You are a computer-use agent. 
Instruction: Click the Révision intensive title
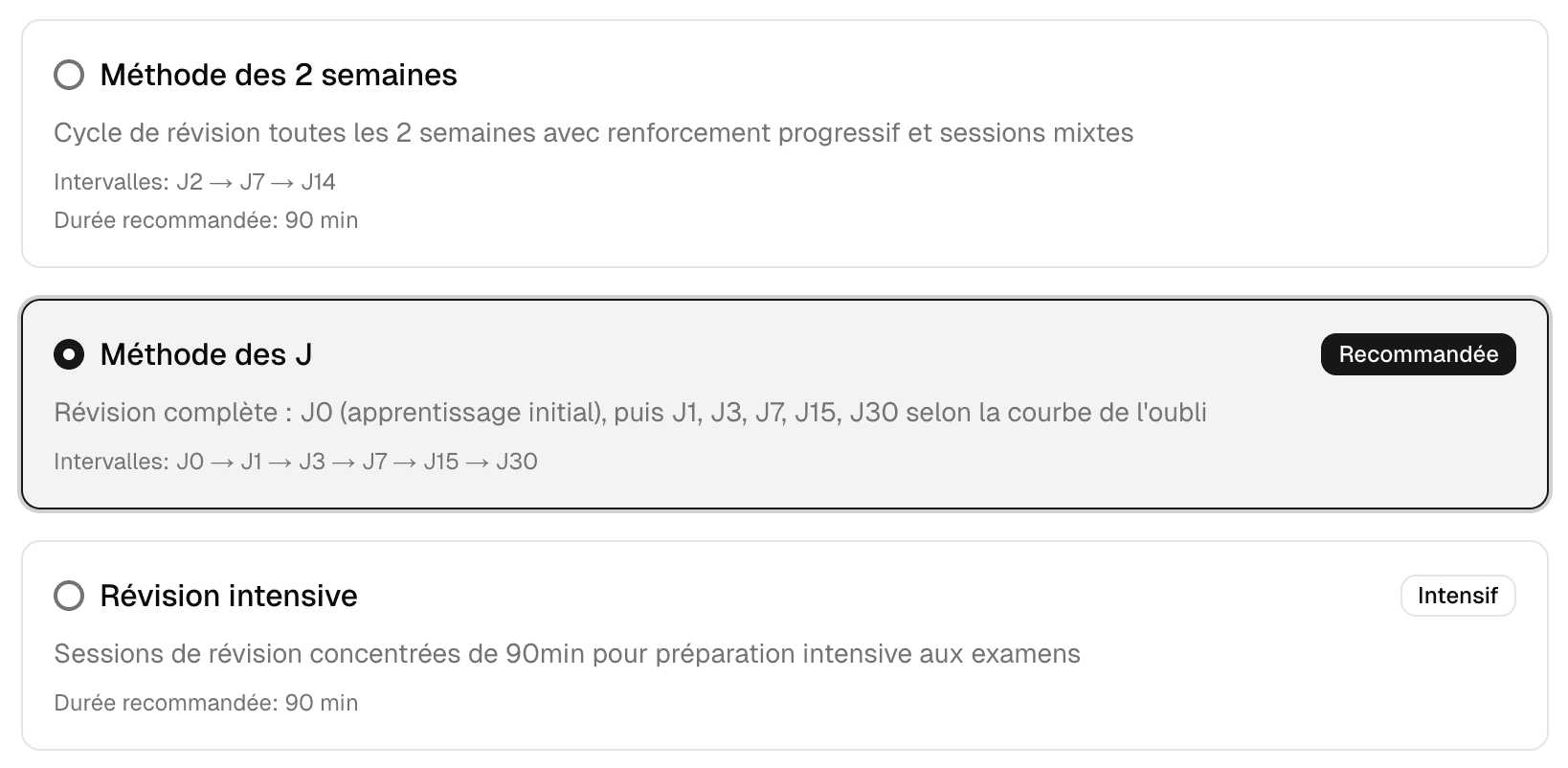pyautogui.click(x=229, y=596)
